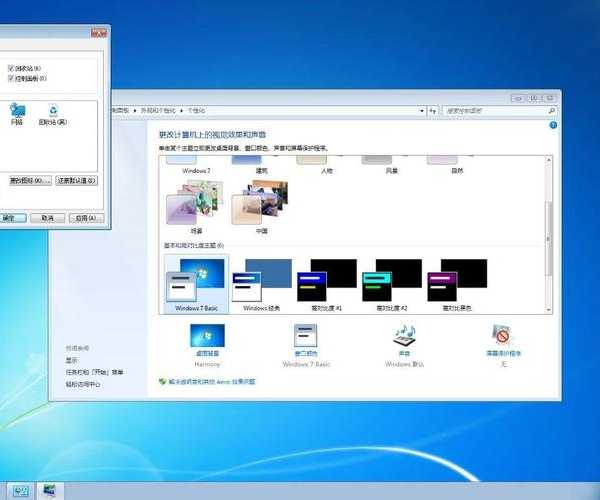The image size is (600, 500).
Task: Open the 屏幕保护程序 screen saver icon
Action: click(503, 337)
